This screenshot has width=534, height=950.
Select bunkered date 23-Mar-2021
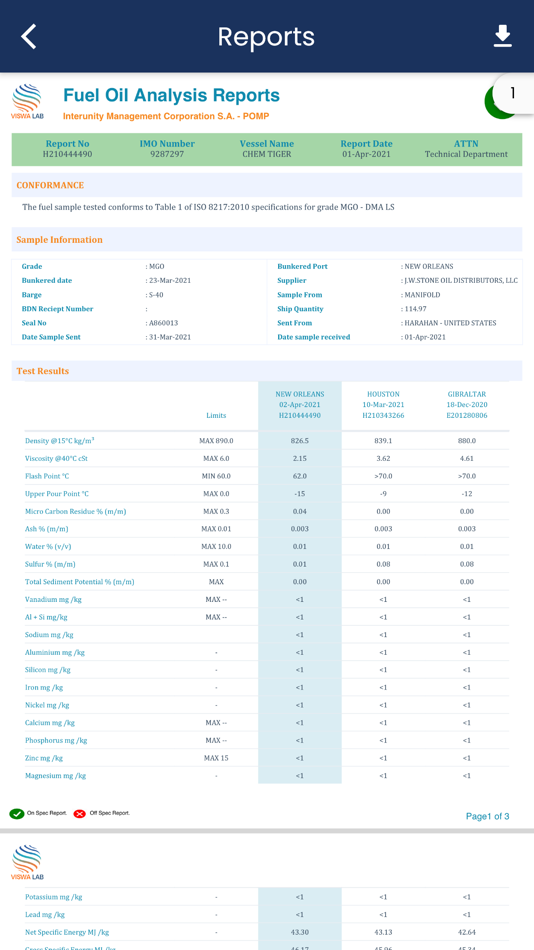point(169,281)
